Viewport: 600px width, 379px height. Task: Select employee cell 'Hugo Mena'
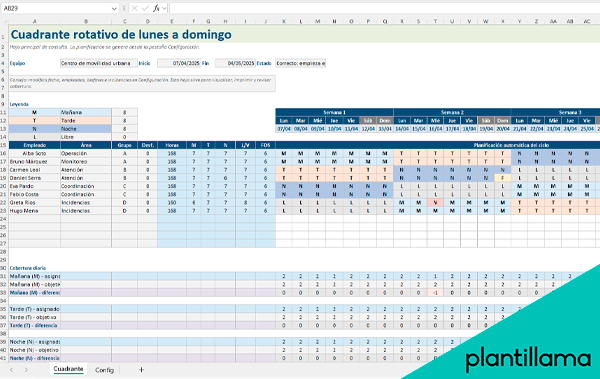[34, 211]
